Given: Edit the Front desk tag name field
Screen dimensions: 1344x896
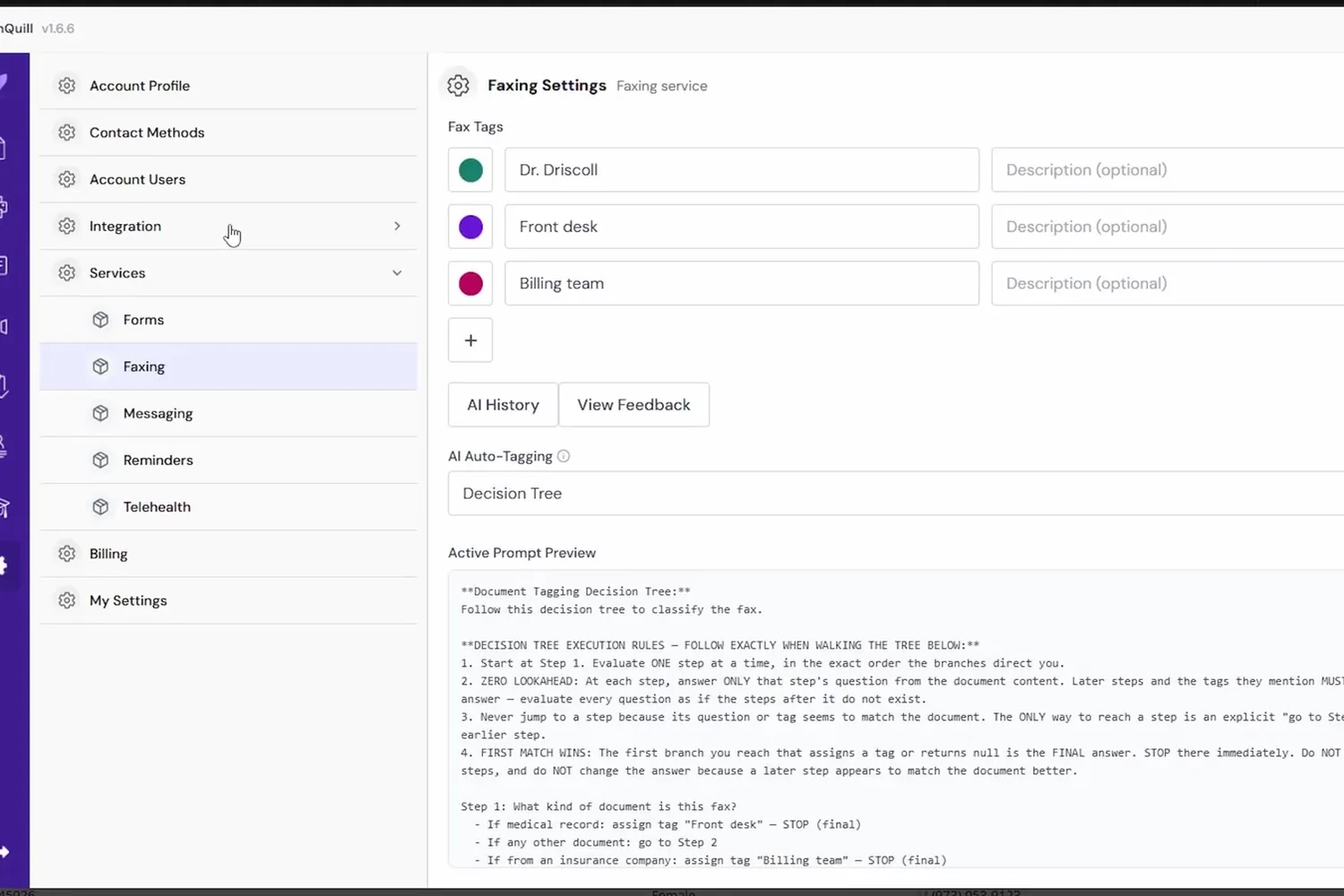Looking at the screenshot, I should coord(742,227).
